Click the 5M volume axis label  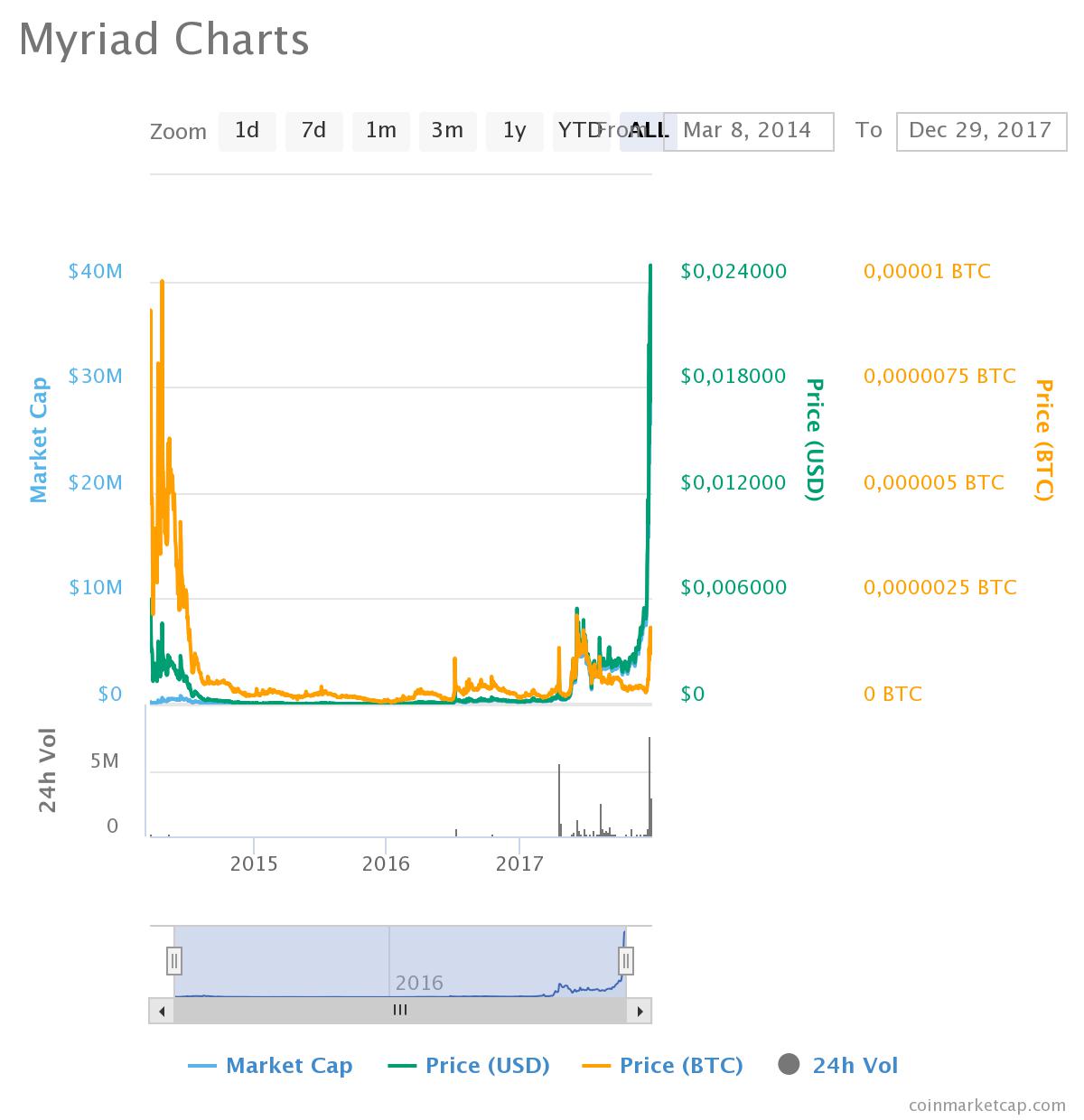point(105,761)
